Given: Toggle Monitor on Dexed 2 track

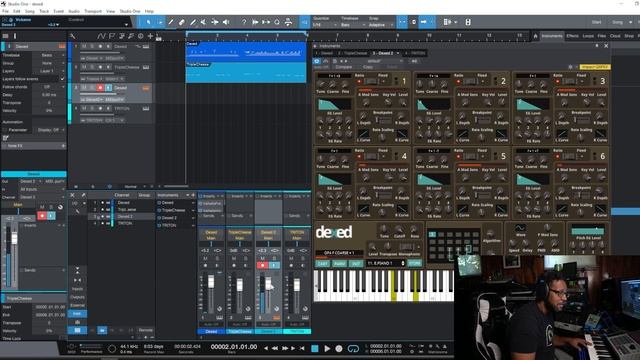Looking at the screenshot, I should 109,87.
